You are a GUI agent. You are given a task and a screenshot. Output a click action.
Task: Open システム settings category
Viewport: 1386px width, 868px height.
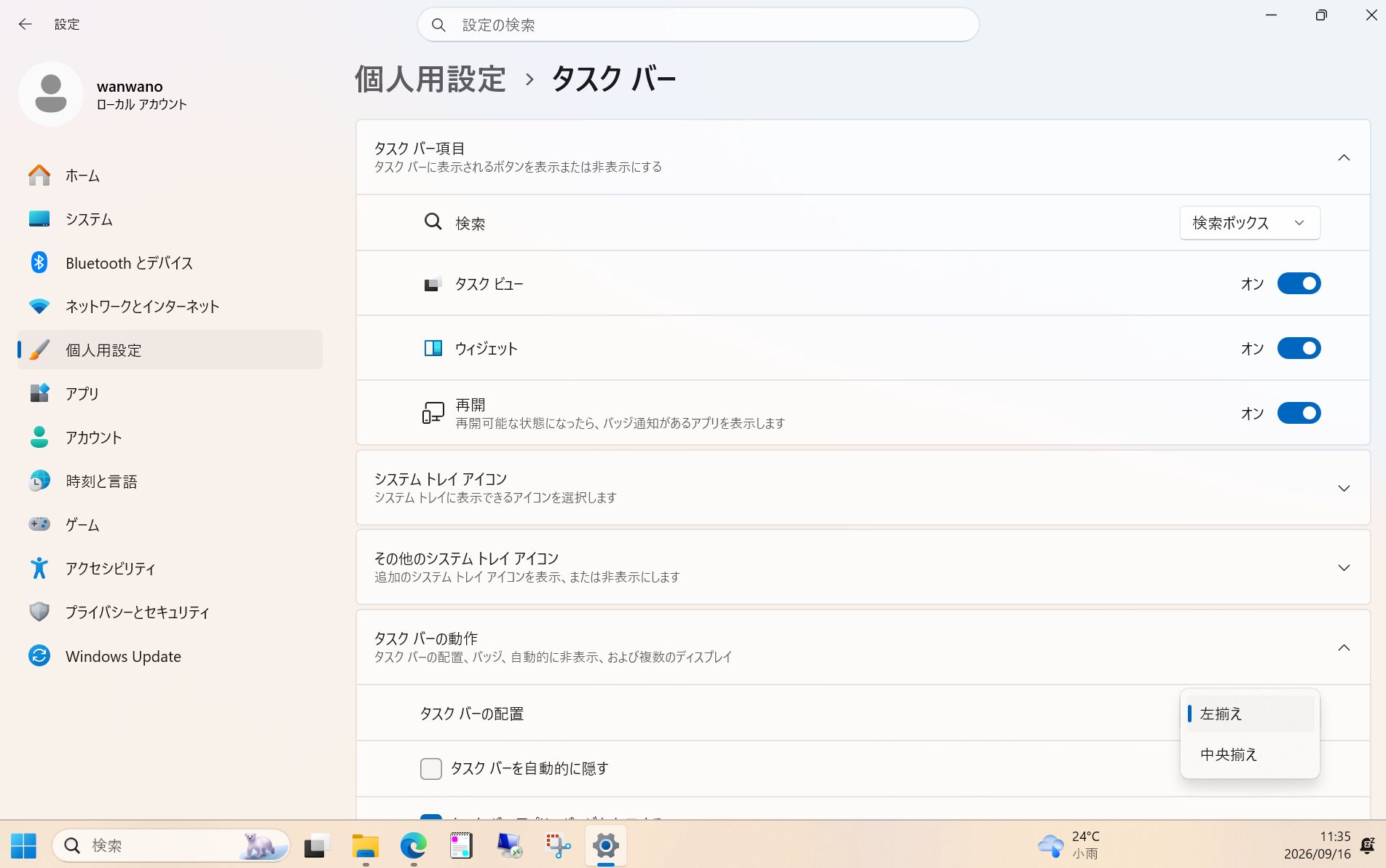click(170, 219)
